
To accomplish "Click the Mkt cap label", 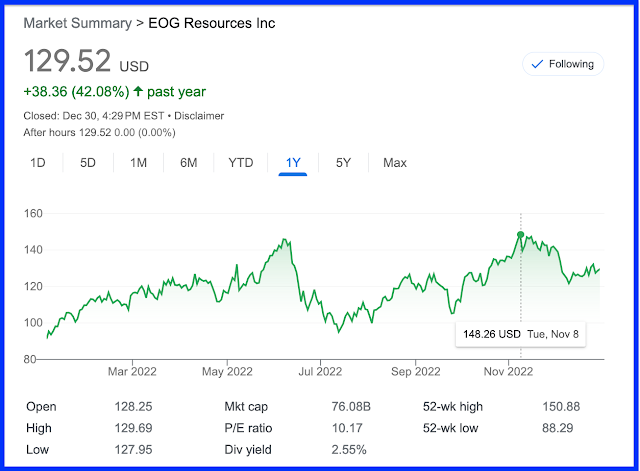I will tap(246, 407).
